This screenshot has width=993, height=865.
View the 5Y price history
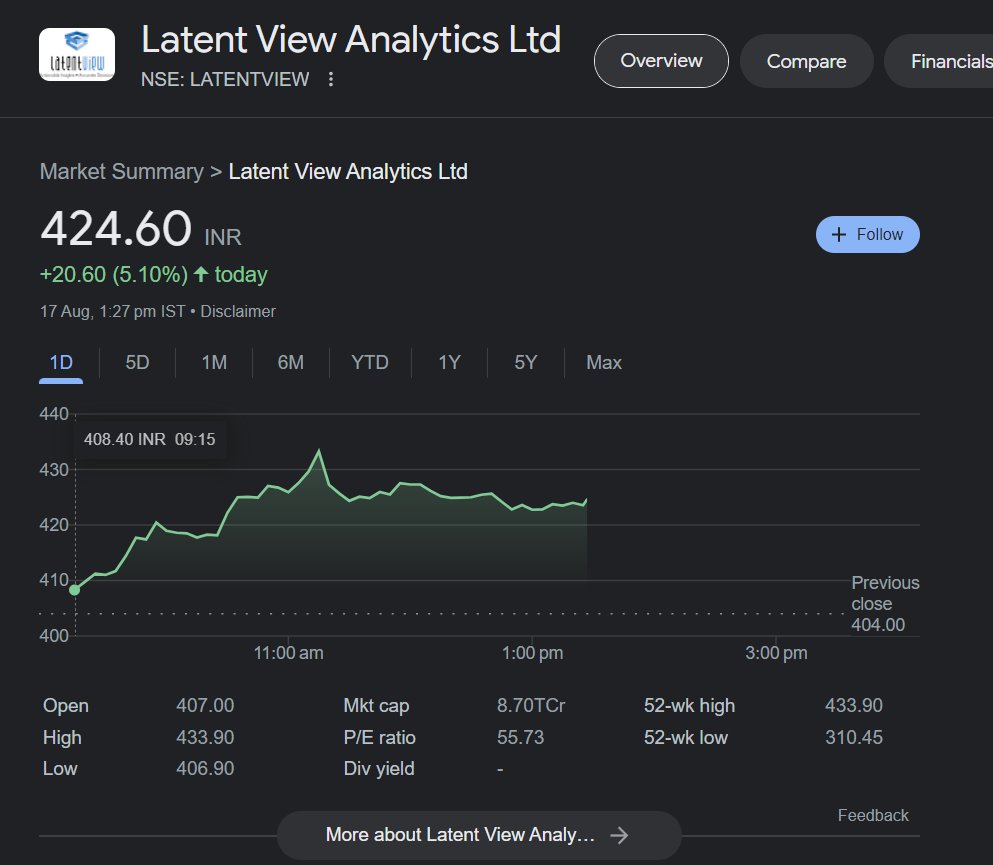click(x=524, y=362)
